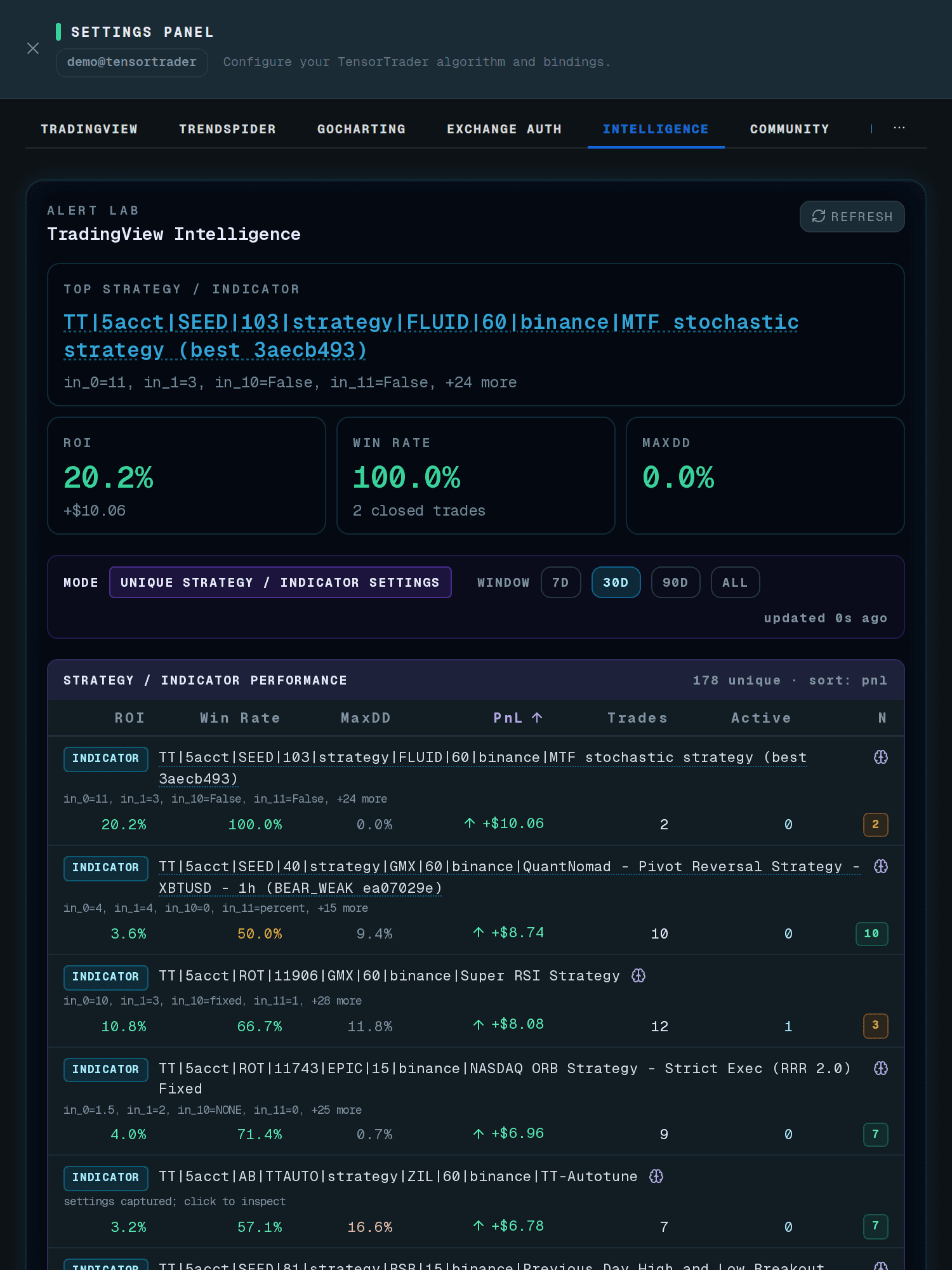Click the MaxDD 0.0% summary value
The image size is (952, 1270).
[678, 477]
